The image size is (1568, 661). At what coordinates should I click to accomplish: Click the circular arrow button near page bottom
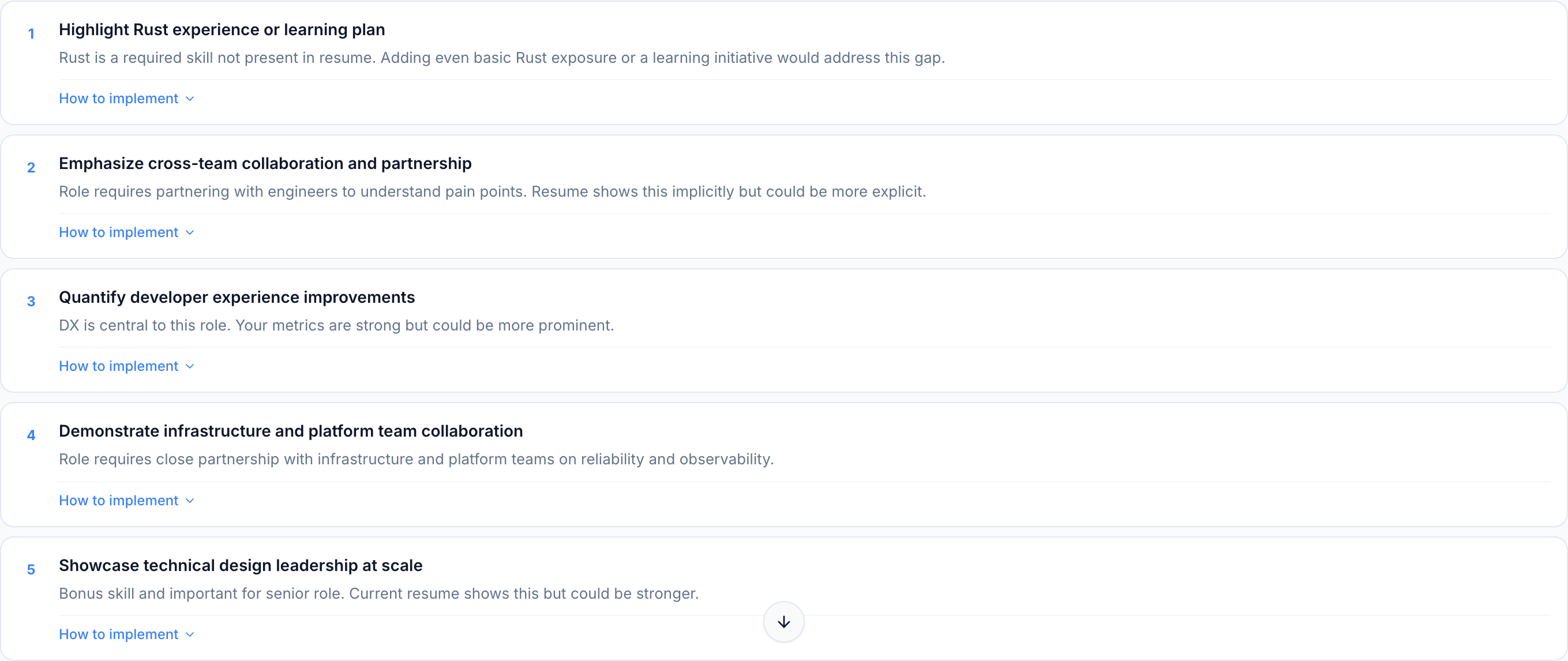tap(783, 621)
